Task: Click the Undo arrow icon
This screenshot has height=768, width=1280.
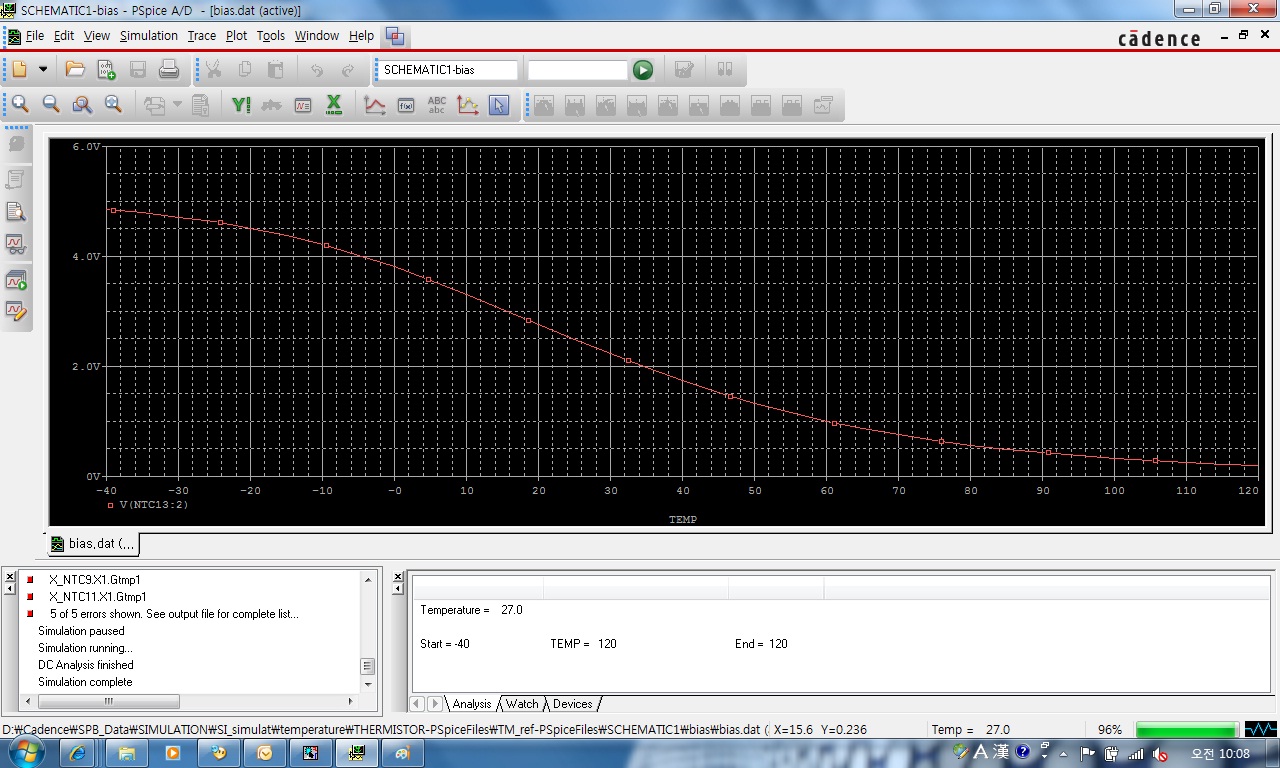Action: click(317, 70)
